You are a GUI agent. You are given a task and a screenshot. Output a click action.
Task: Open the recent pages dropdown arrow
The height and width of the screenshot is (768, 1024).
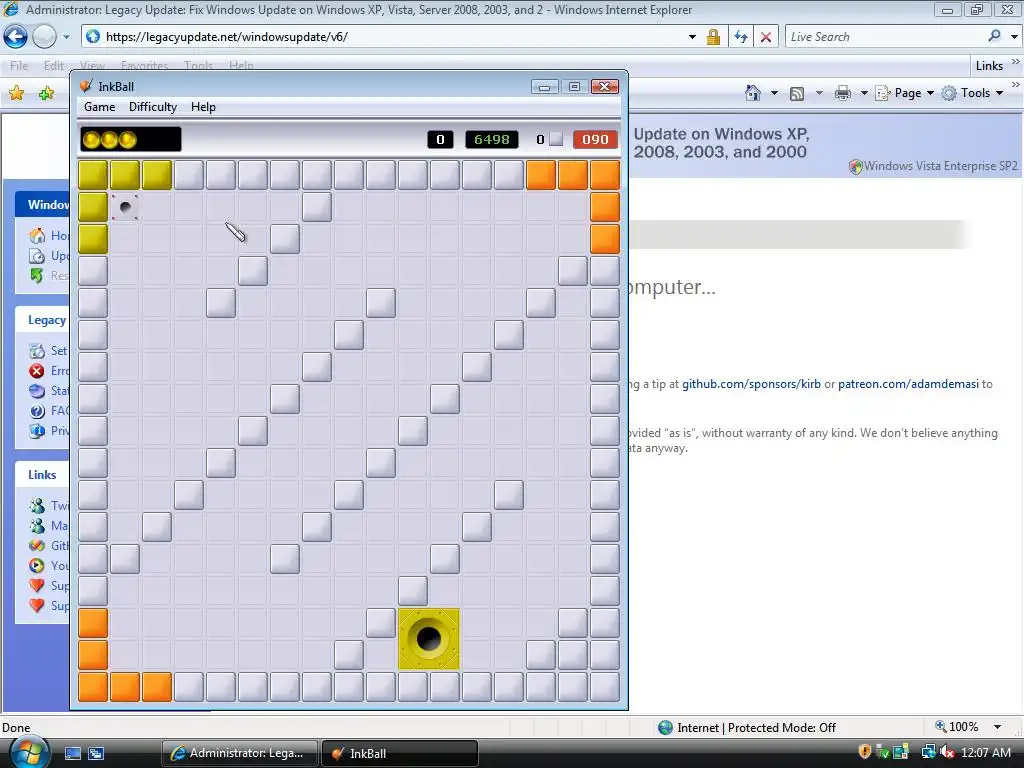coord(66,37)
